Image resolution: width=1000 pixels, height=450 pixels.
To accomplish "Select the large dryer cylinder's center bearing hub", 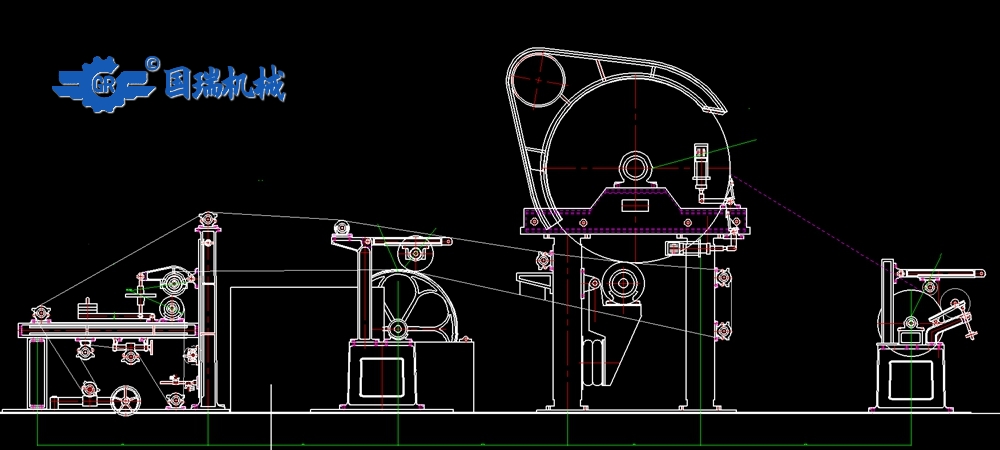I will point(635,166).
